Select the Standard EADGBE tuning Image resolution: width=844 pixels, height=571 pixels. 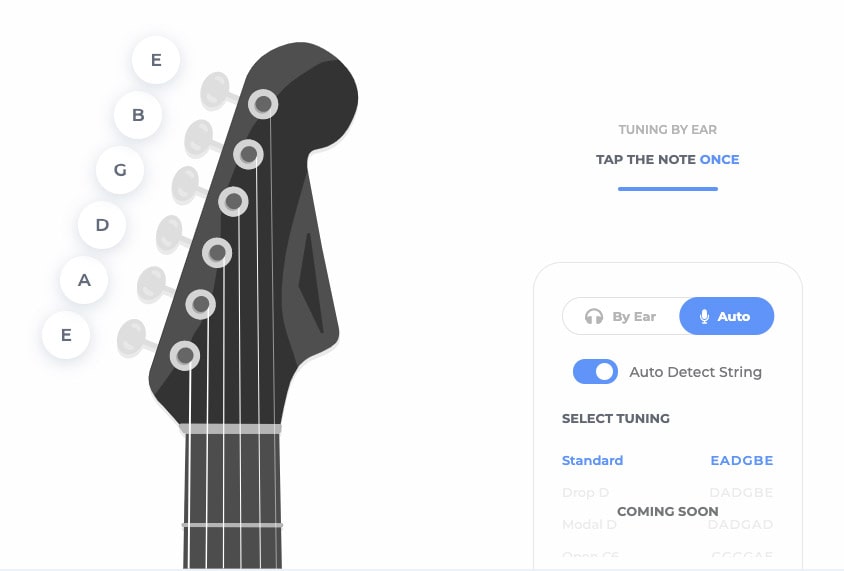(x=667, y=461)
